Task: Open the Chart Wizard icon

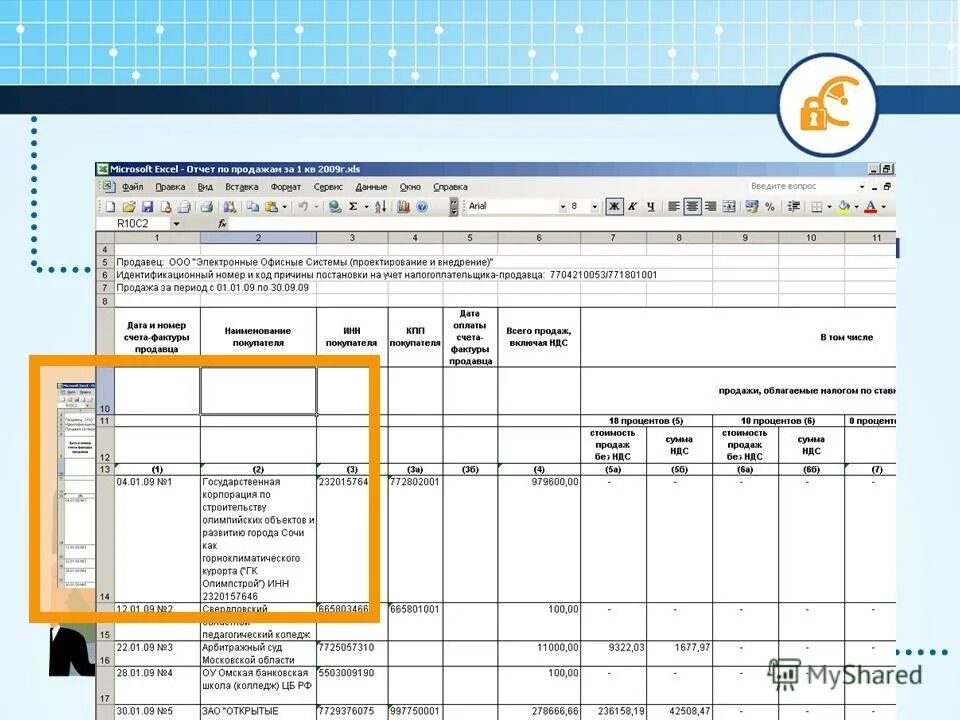Action: pyautogui.click(x=403, y=206)
